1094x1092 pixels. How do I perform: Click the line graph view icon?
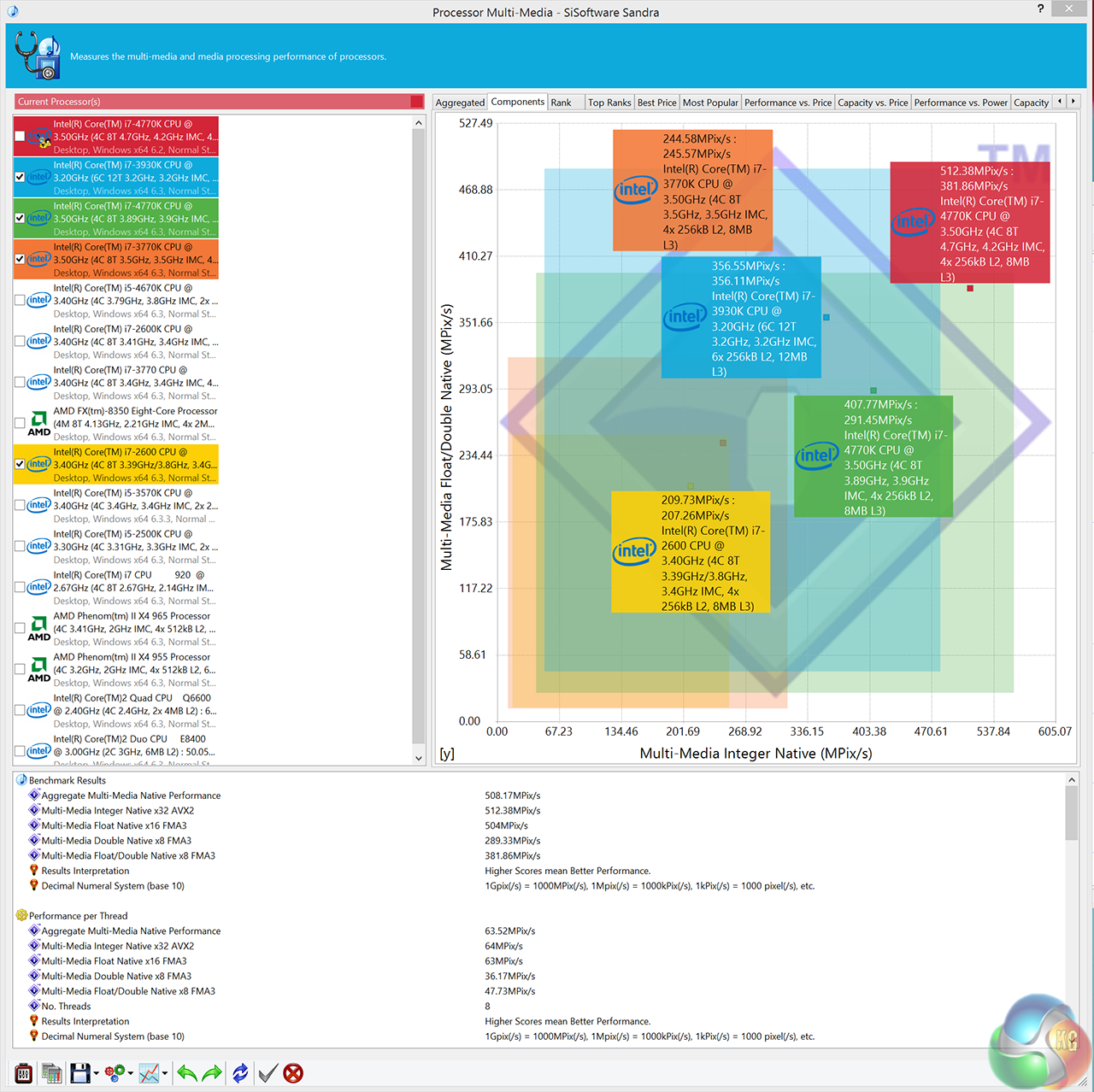(x=149, y=1073)
